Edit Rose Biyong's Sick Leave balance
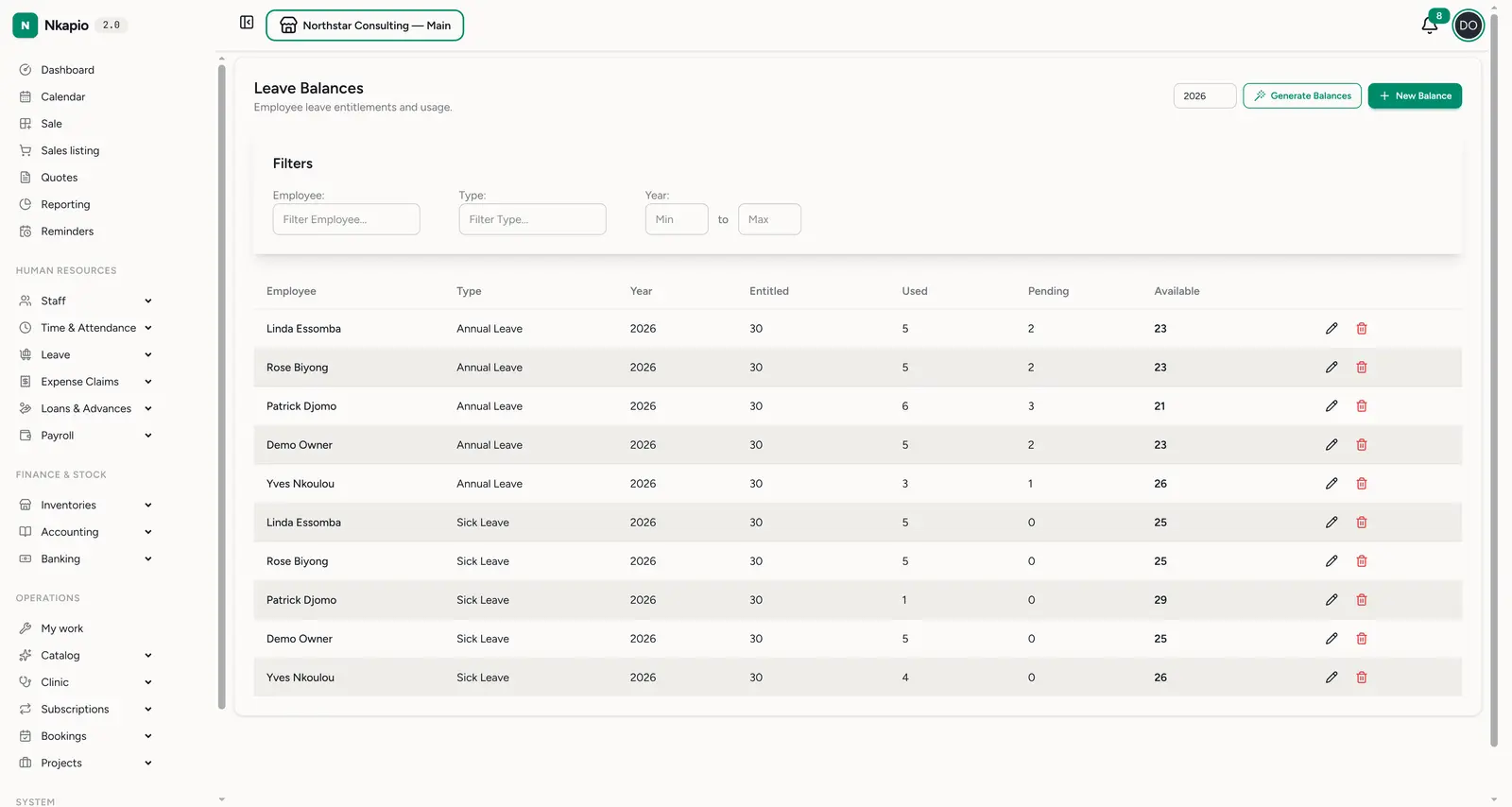 (1332, 561)
